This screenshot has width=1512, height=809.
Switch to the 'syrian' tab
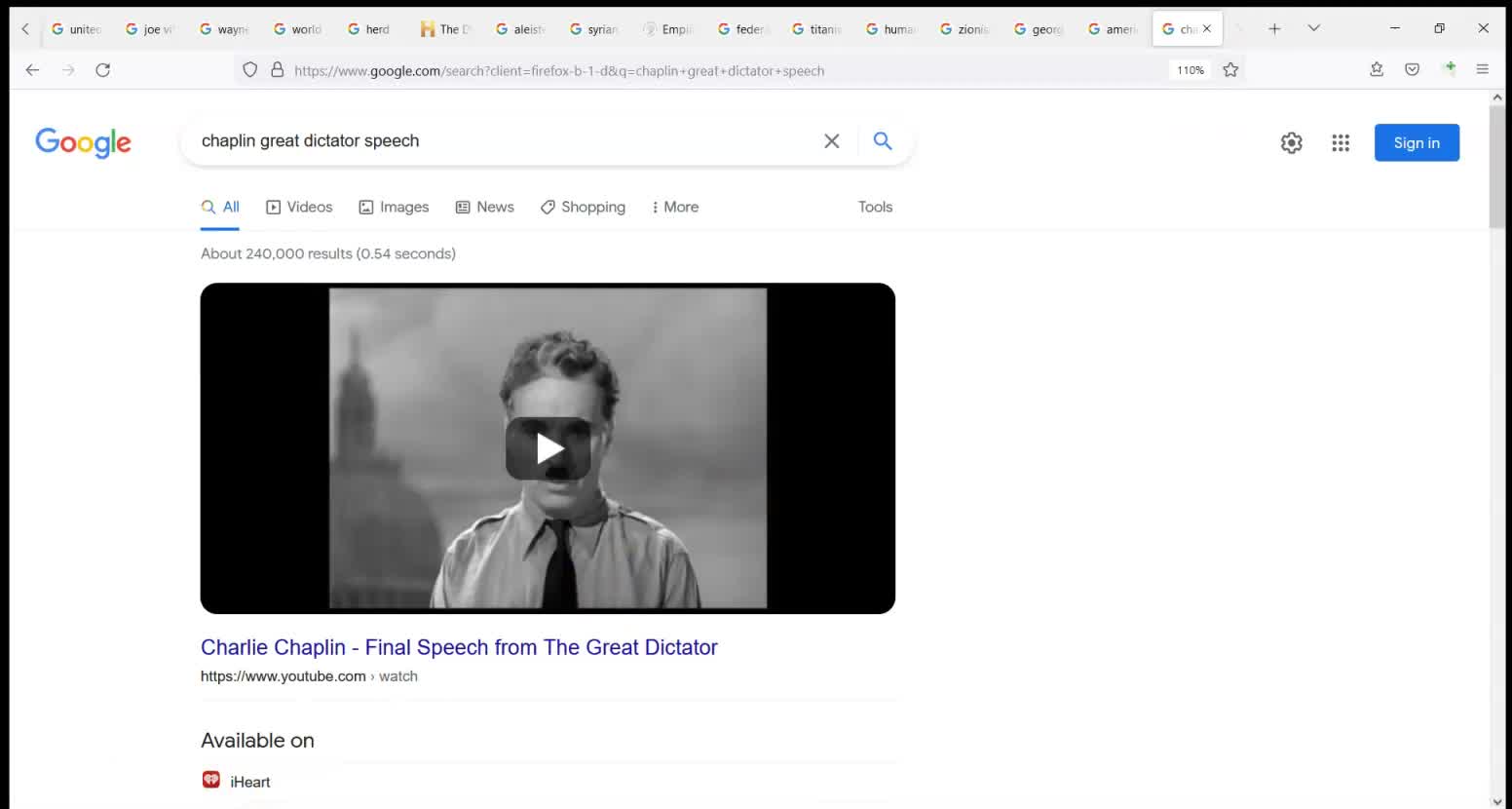594,29
